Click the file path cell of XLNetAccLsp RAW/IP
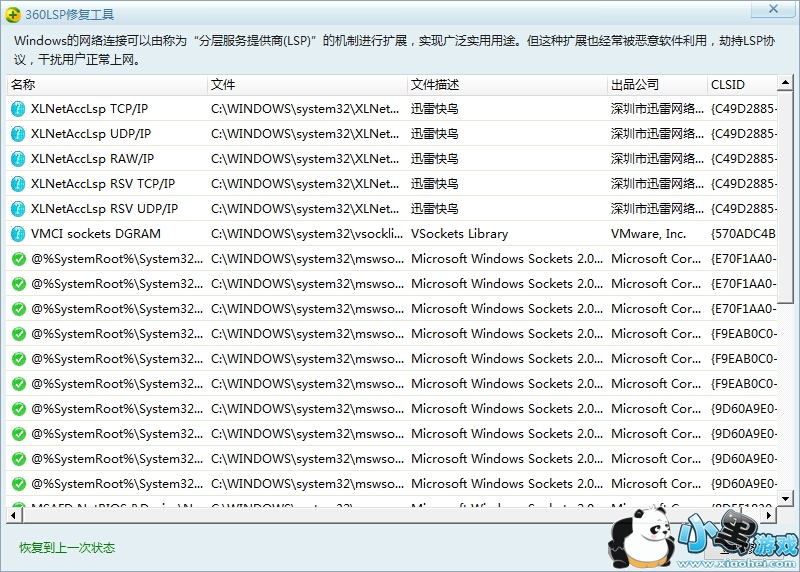 pos(305,159)
